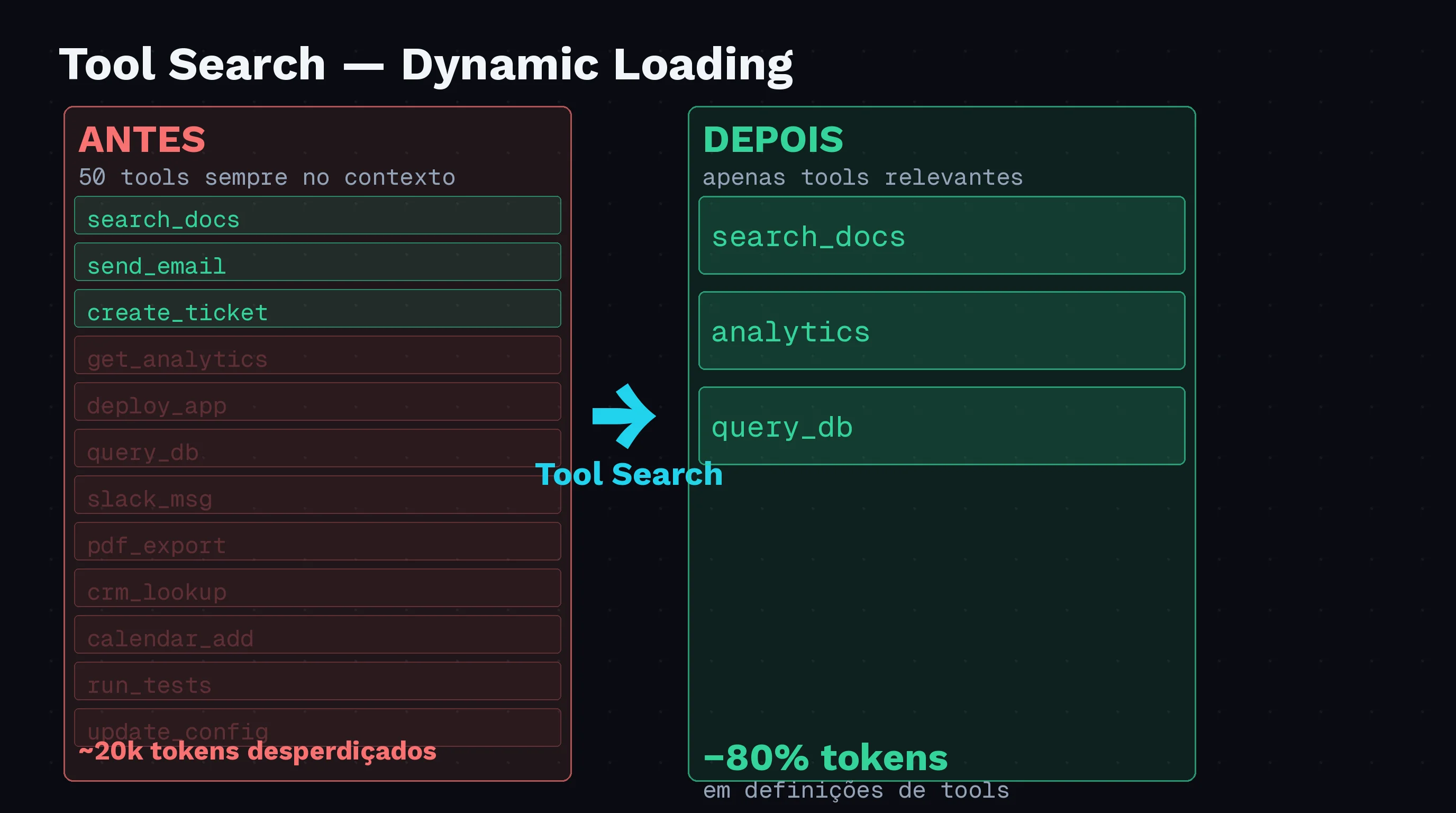Screen dimensions: 1456x813
Task: Click the cyan 'Tool Search' label
Action: [629, 474]
